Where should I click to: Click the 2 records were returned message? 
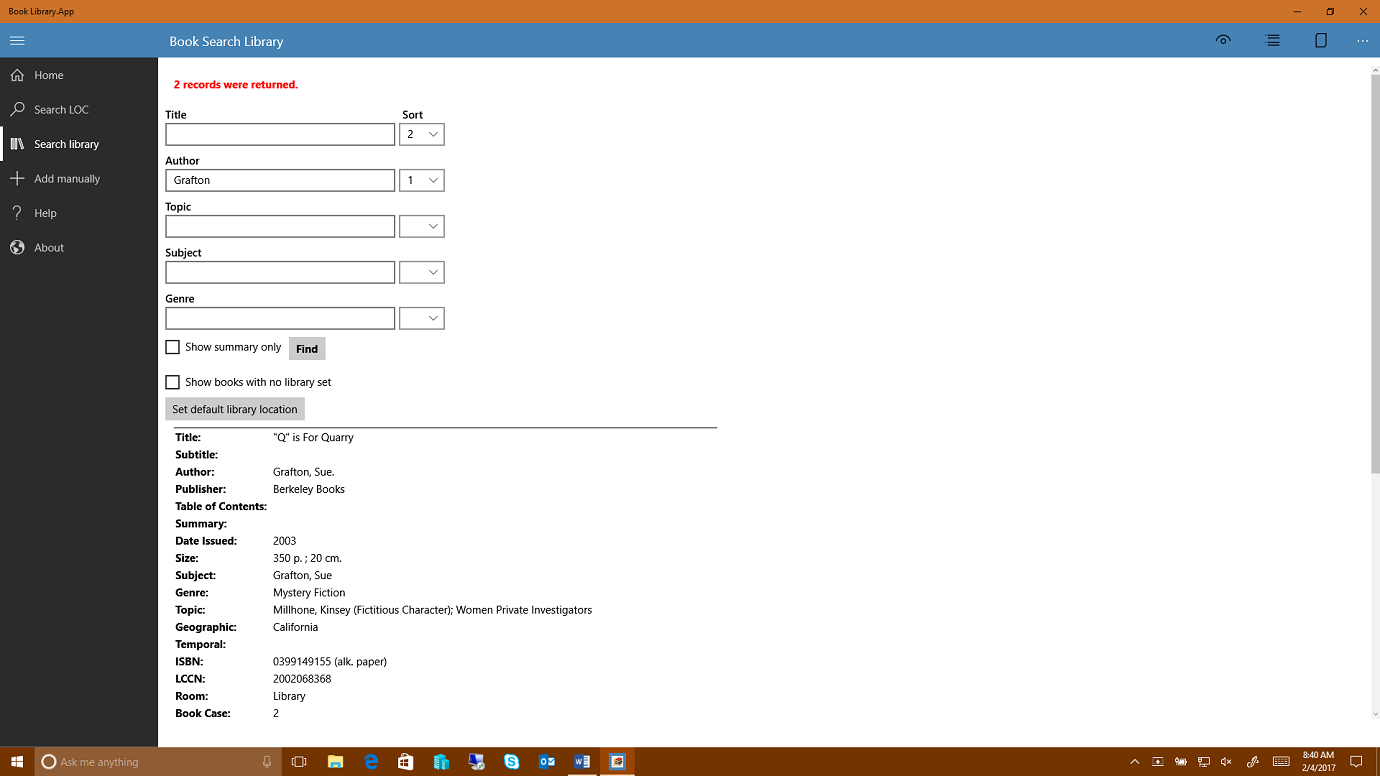[236, 85]
